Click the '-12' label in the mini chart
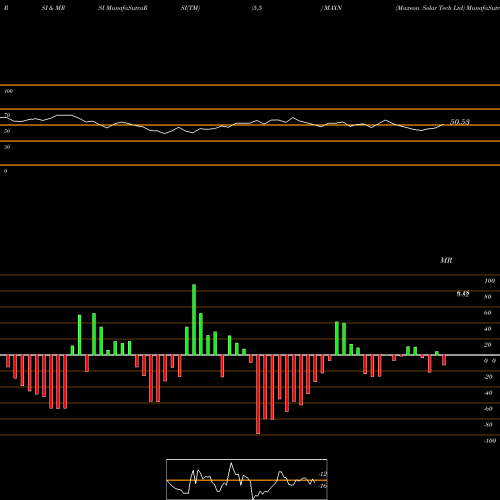500x500 pixels. 322,474
